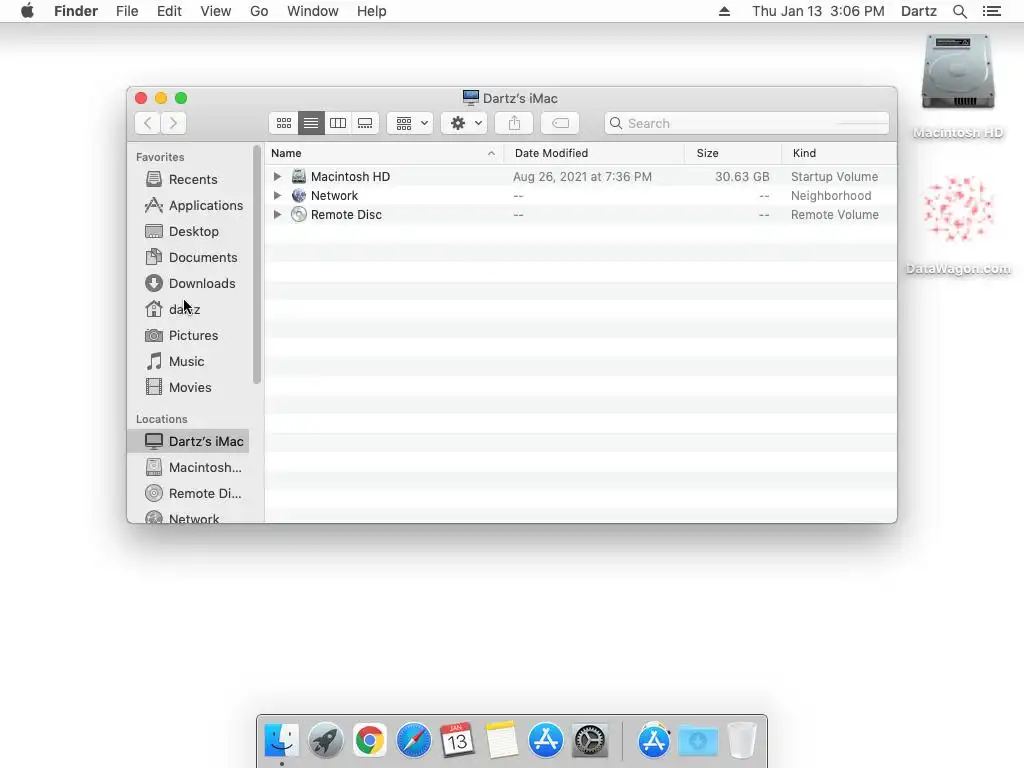
Task: Go back with the left chevron button
Action: pyautogui.click(x=148, y=123)
